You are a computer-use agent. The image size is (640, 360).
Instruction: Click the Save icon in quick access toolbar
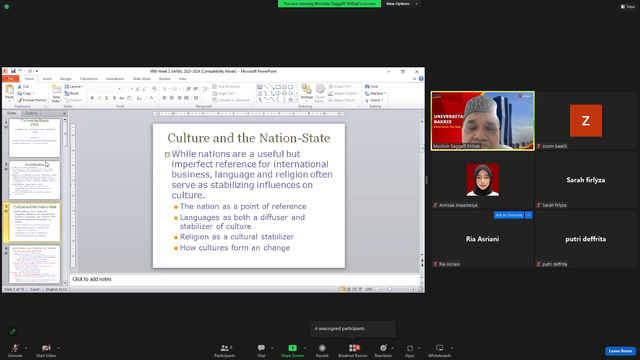tap(13, 71)
